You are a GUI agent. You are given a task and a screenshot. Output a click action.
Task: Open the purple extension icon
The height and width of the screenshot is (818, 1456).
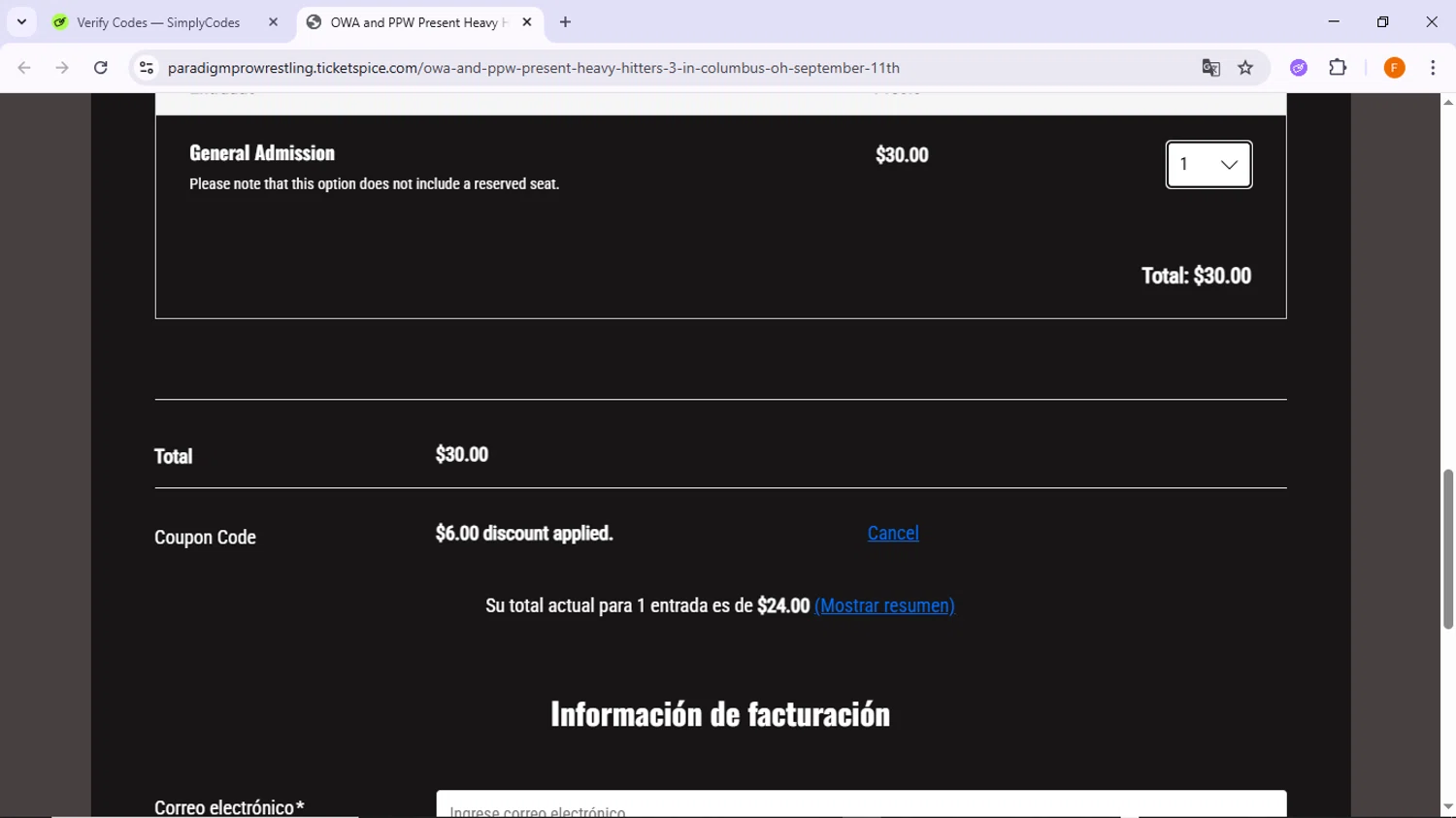click(x=1299, y=68)
